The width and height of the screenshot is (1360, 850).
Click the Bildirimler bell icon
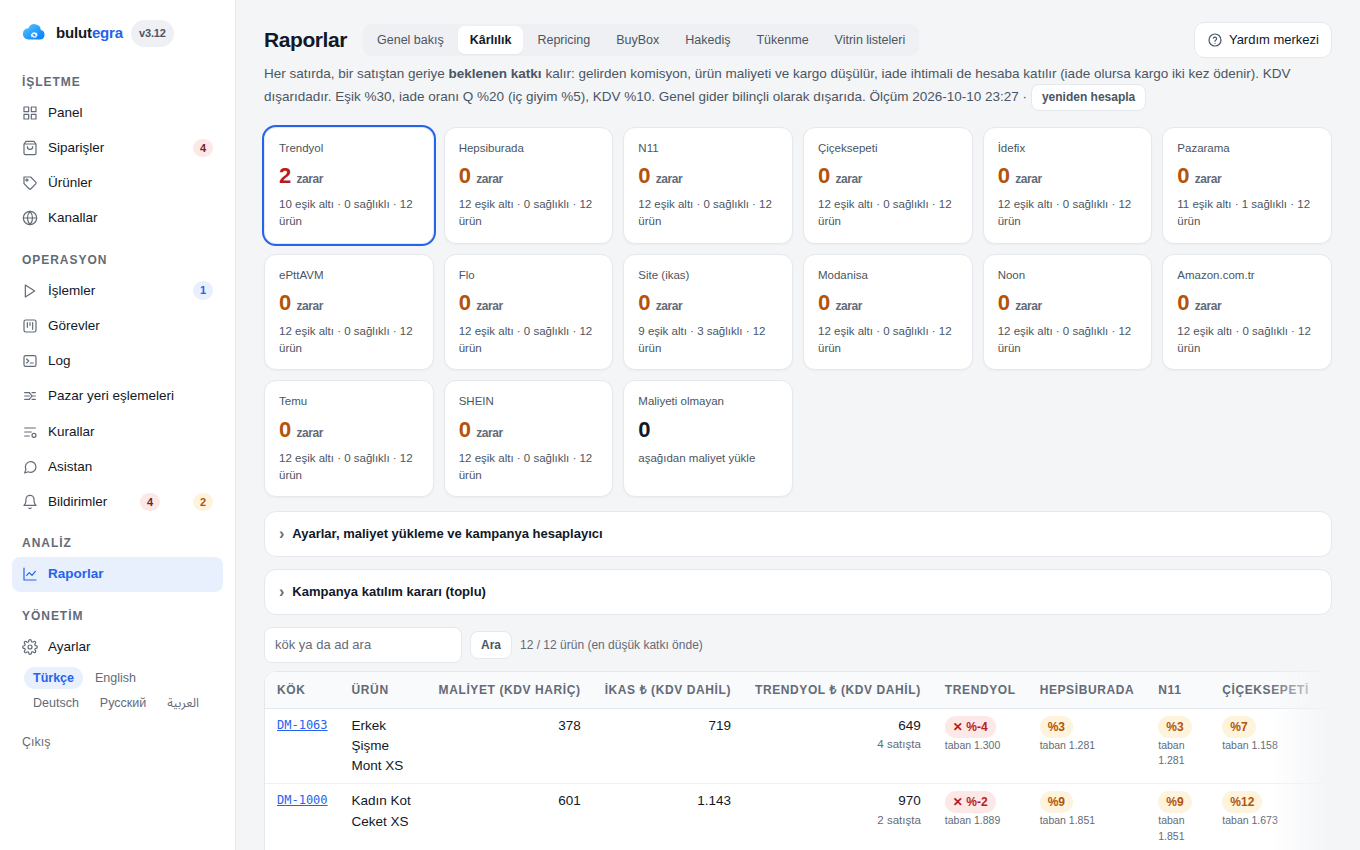point(30,502)
